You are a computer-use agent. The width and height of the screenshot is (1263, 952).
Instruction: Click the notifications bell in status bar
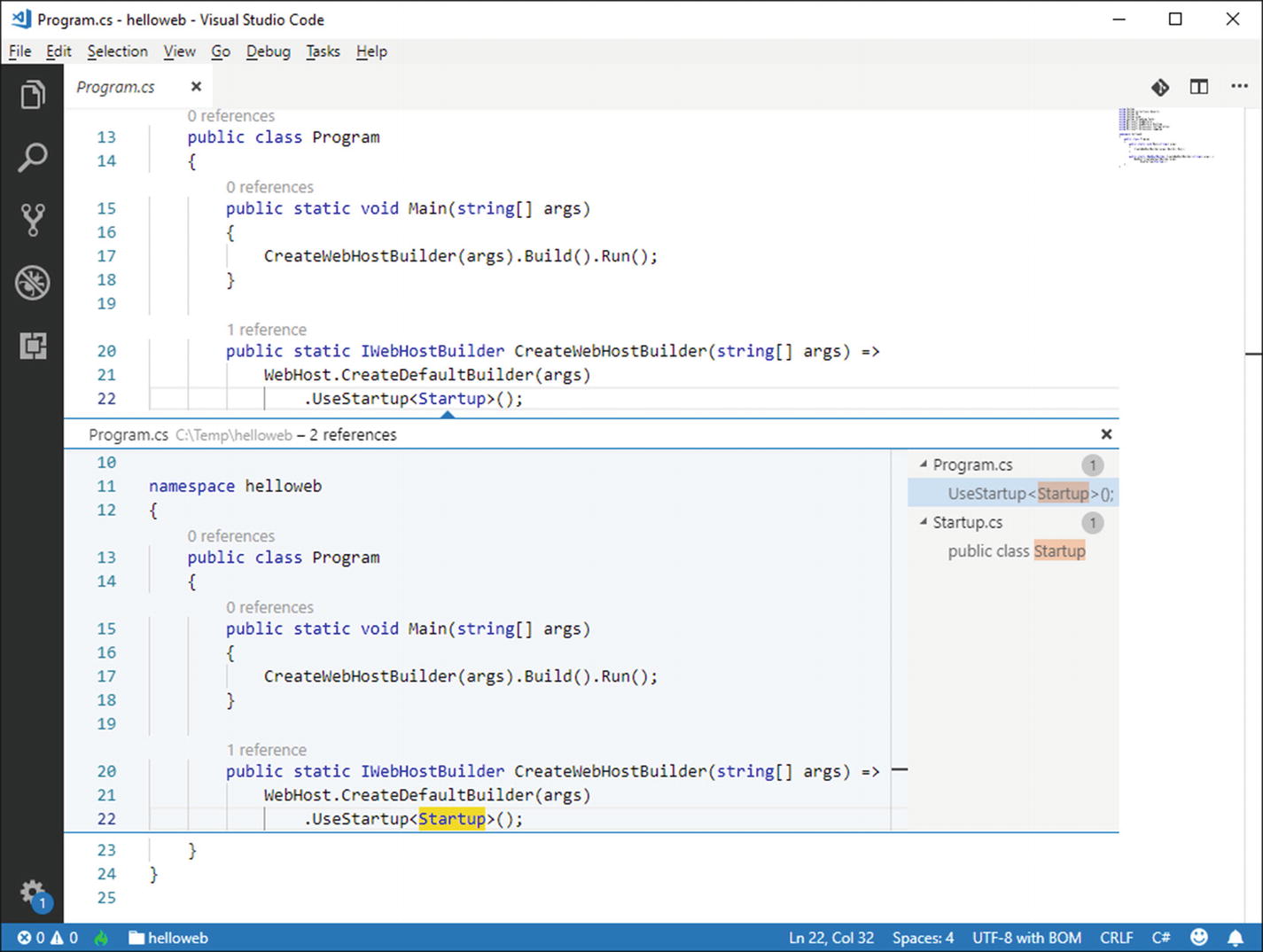pos(1235,938)
